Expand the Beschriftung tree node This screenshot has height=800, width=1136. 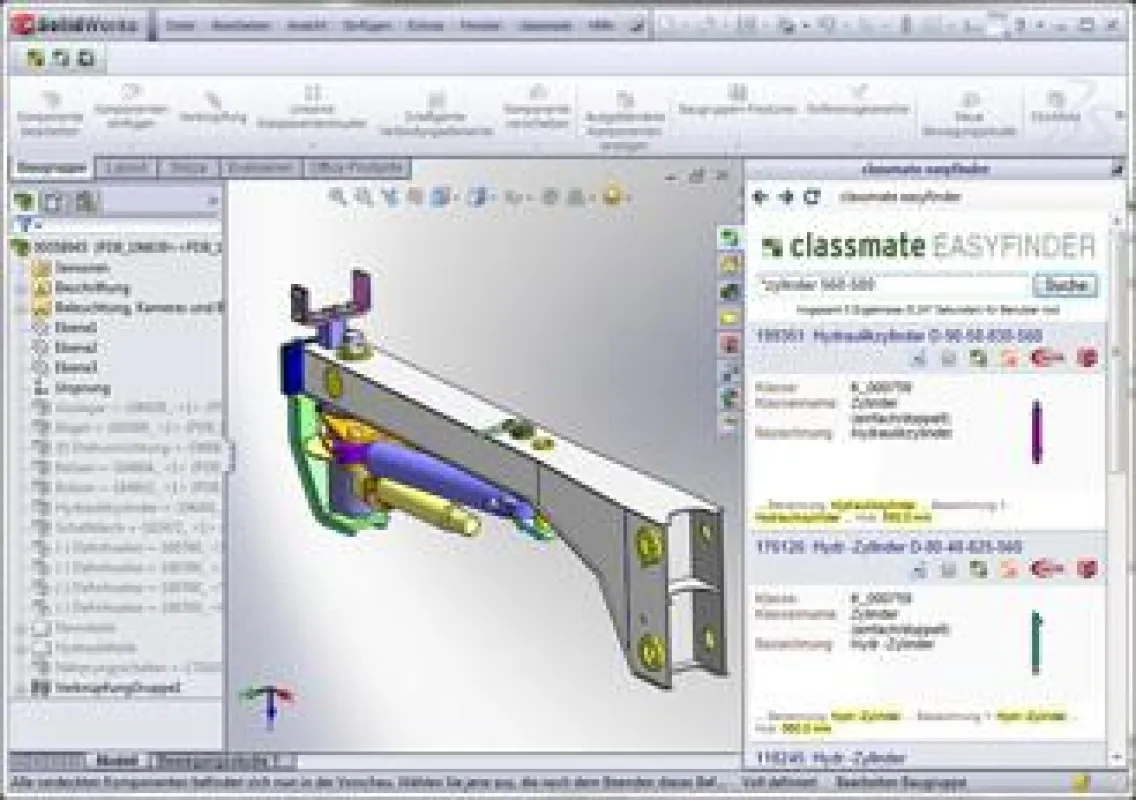click(x=21, y=288)
